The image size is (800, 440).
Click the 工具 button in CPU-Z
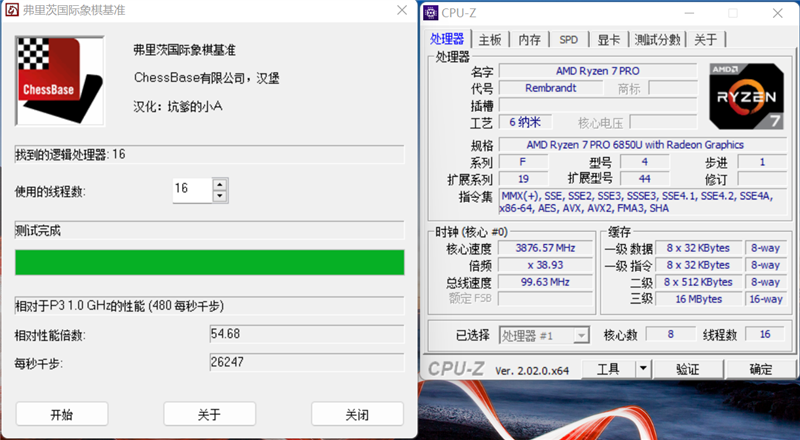[609, 369]
